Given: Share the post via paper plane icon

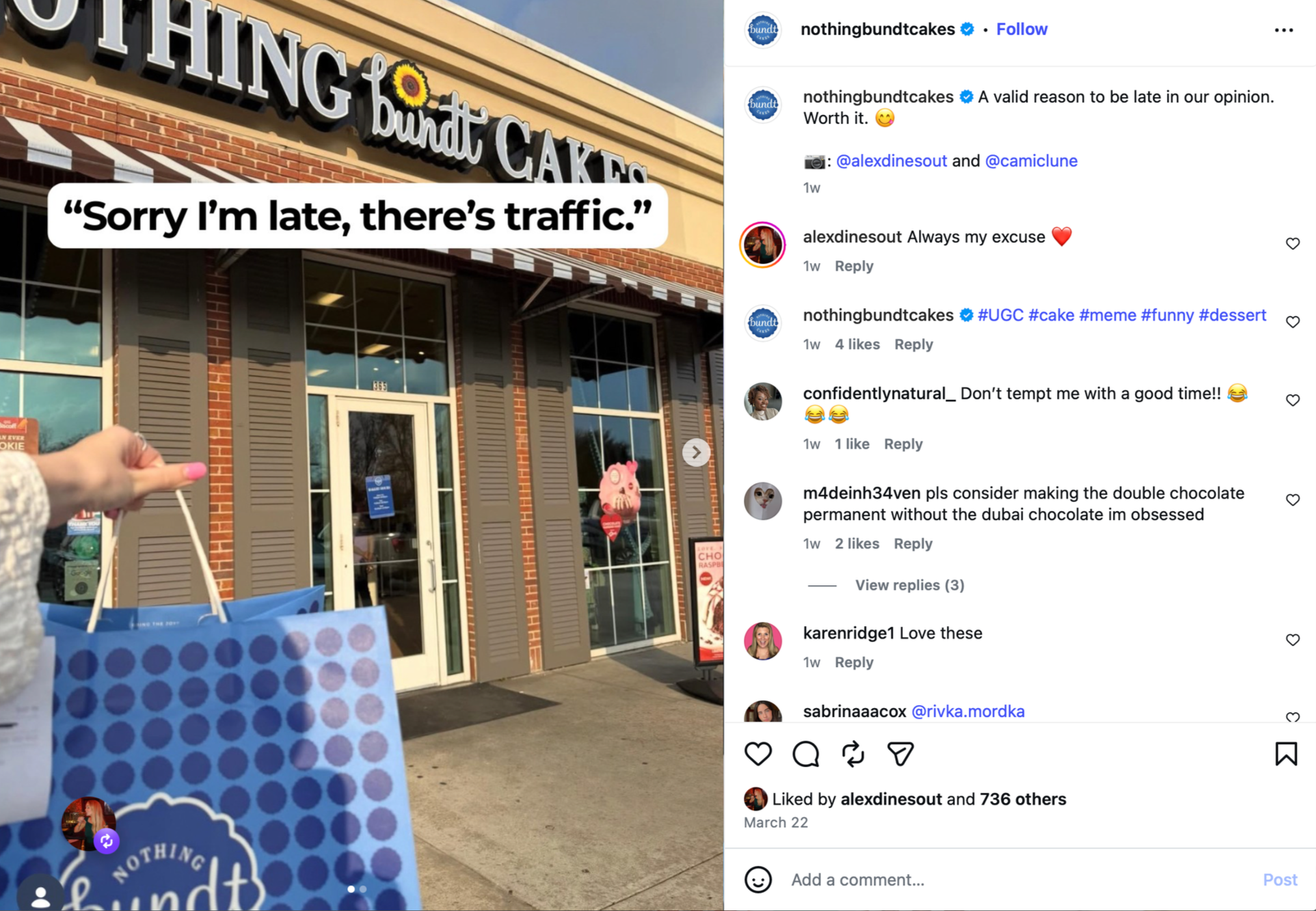Looking at the screenshot, I should (x=900, y=754).
